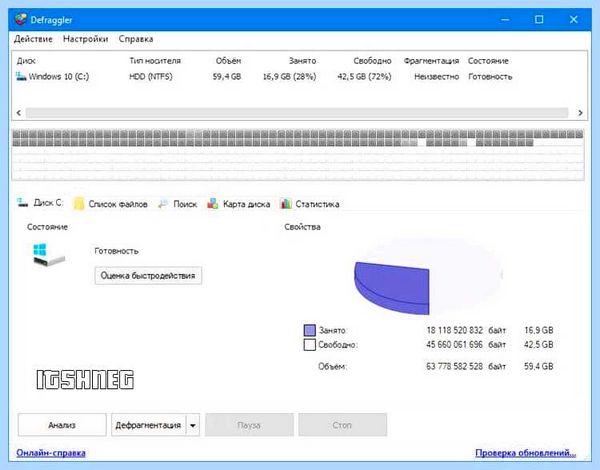Click the 16,9 GB (28%) cell

tap(290, 77)
